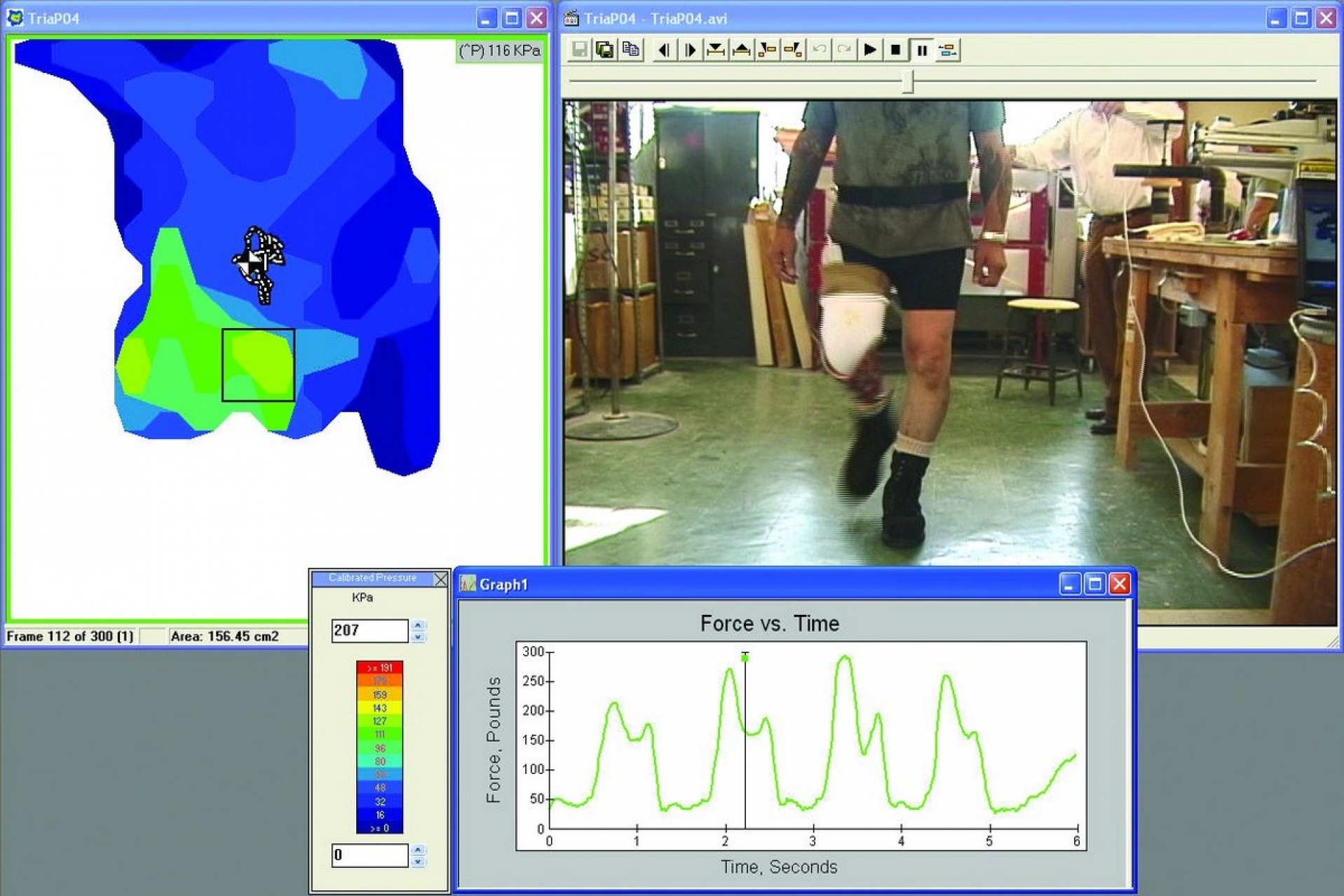
Task: Increase the 0 KPa lower pressure limit
Action: tap(418, 850)
